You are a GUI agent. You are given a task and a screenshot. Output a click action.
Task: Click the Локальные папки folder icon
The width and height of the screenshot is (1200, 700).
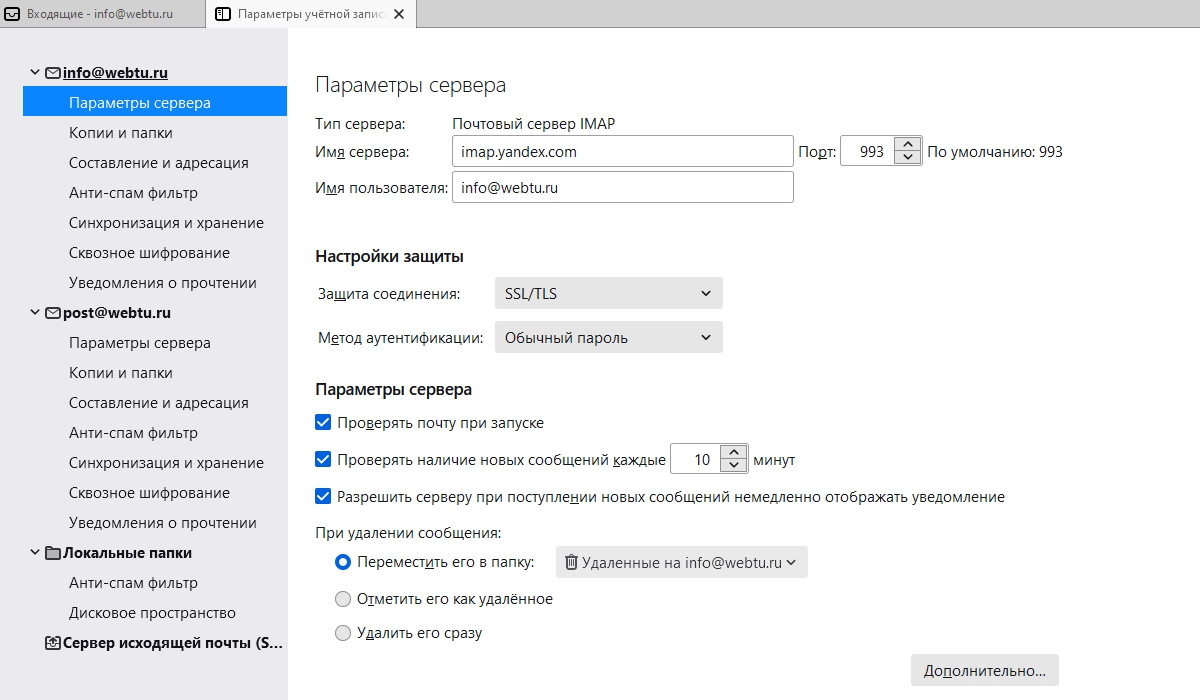coord(53,553)
